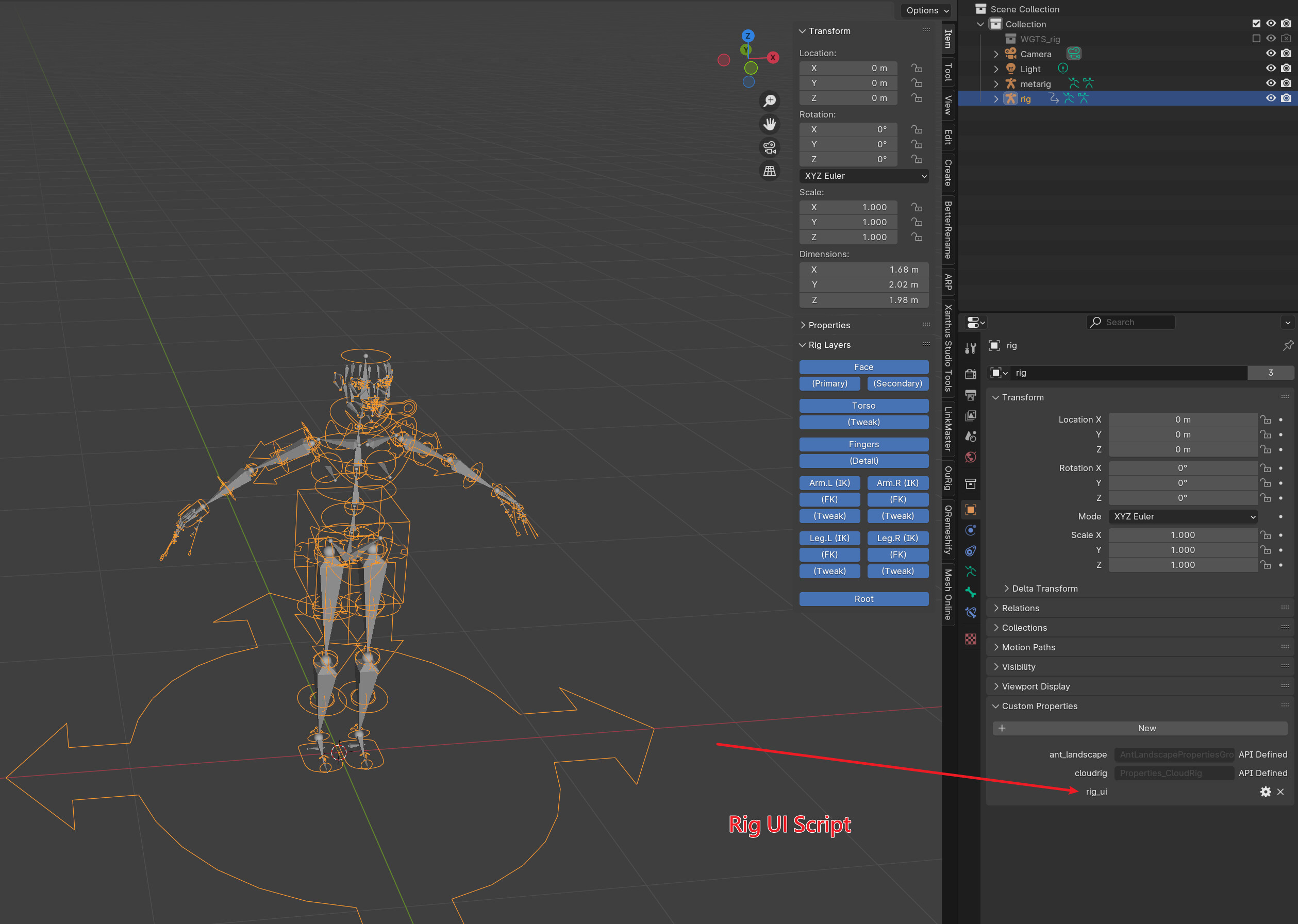
Task: Adjust Rotation X field in properties
Action: 1183,468
